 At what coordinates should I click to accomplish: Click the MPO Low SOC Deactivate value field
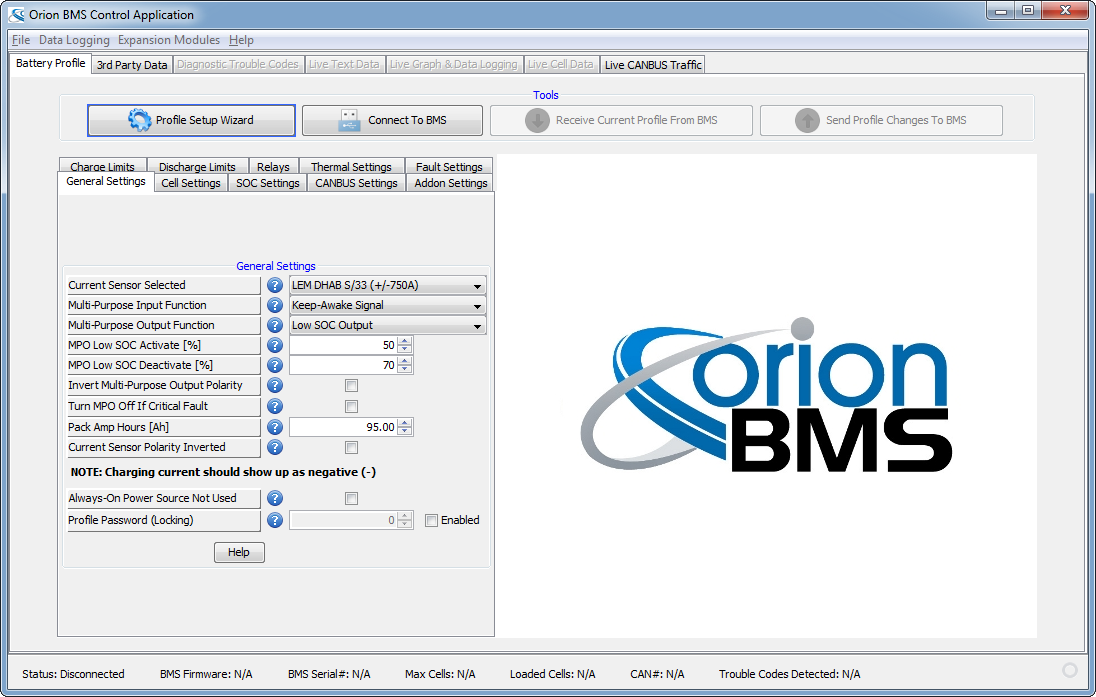pos(343,366)
